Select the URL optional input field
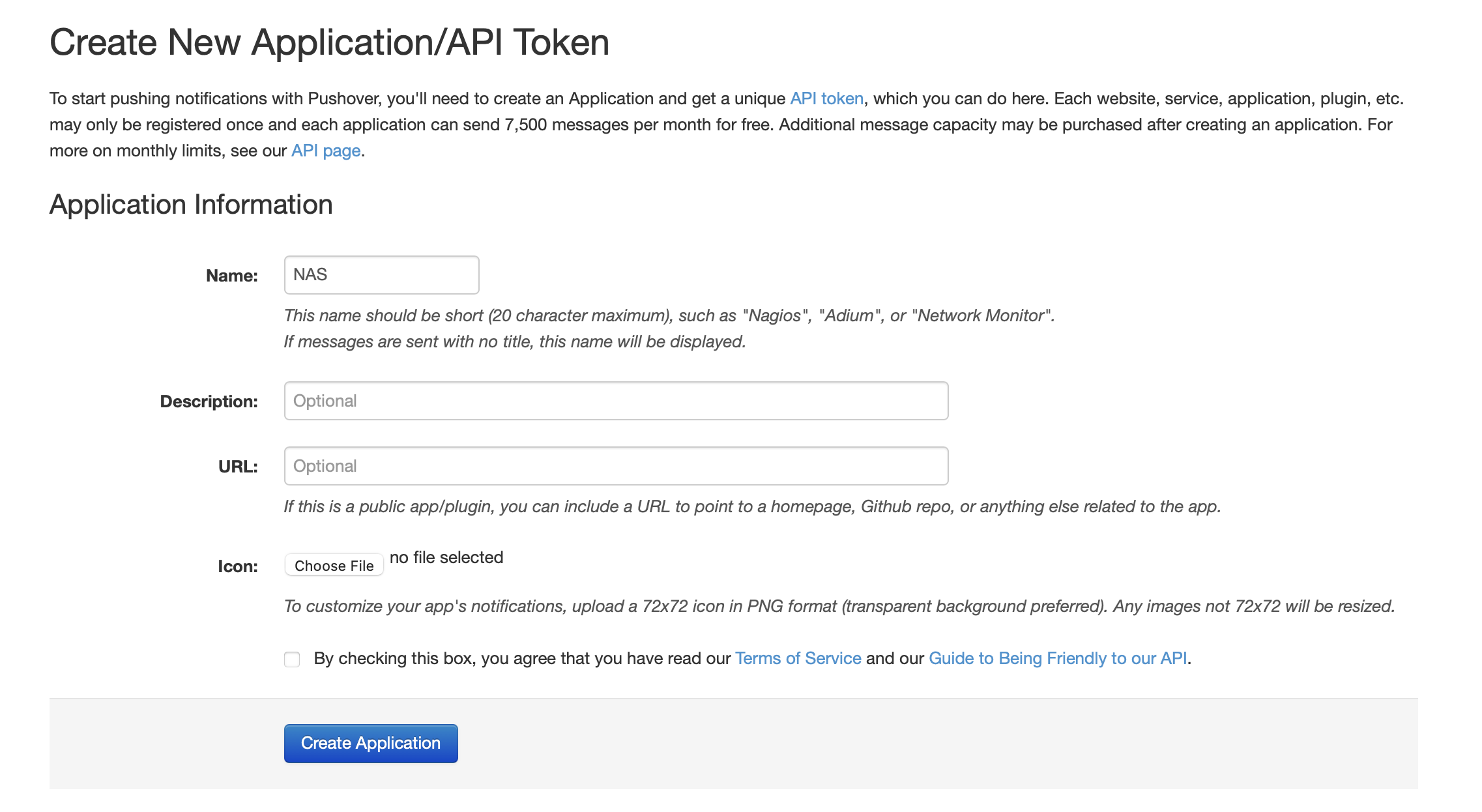This screenshot has height=812, width=1482. coord(616,466)
